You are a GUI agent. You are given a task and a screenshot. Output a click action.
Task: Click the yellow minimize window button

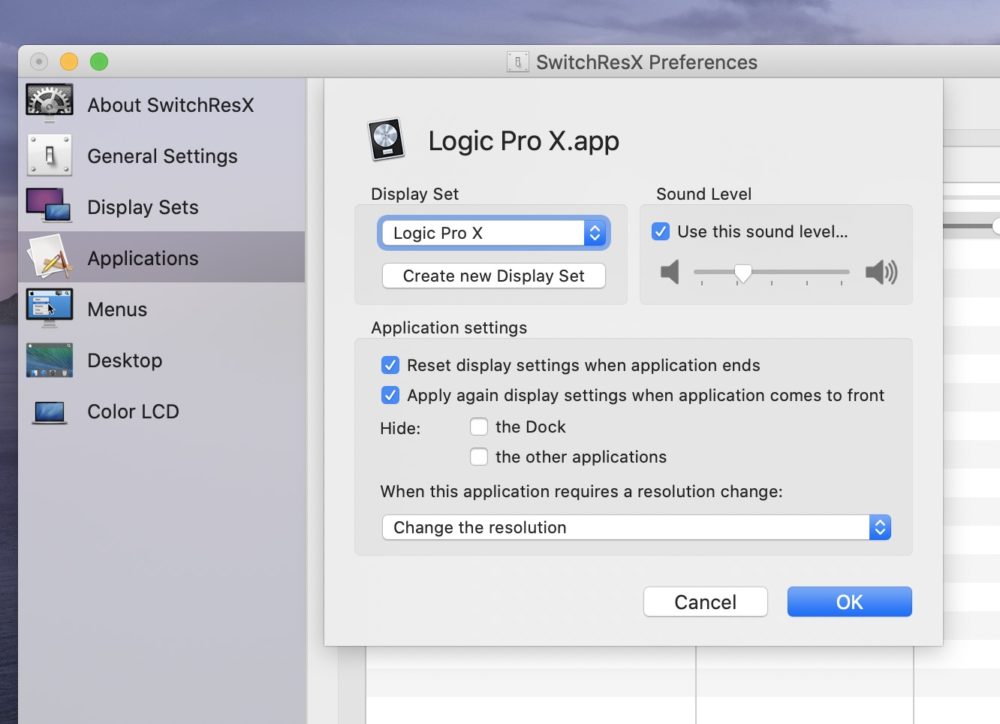pyautogui.click(x=69, y=61)
